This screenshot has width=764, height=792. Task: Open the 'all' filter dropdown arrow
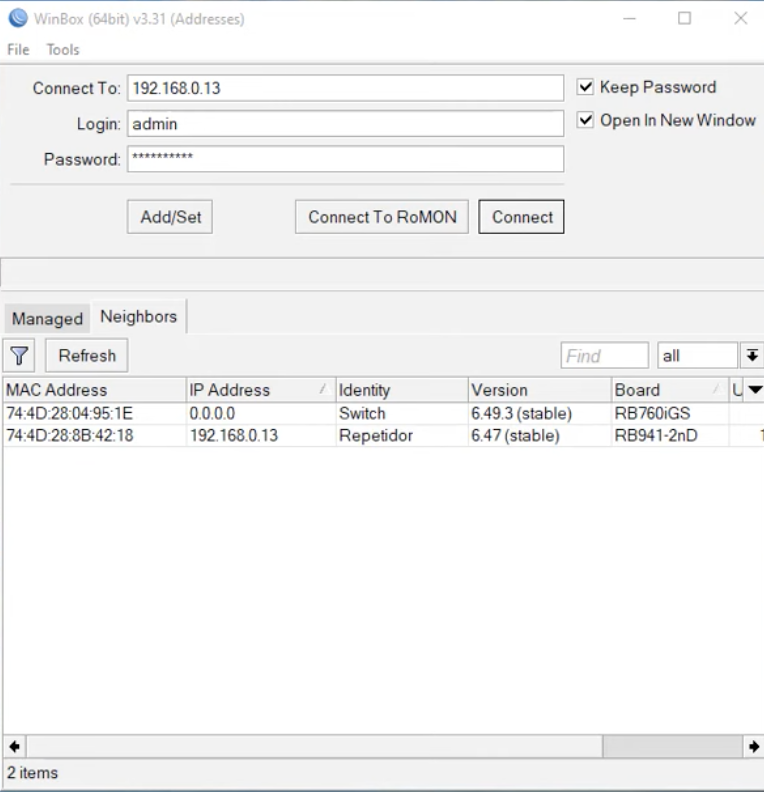(752, 356)
